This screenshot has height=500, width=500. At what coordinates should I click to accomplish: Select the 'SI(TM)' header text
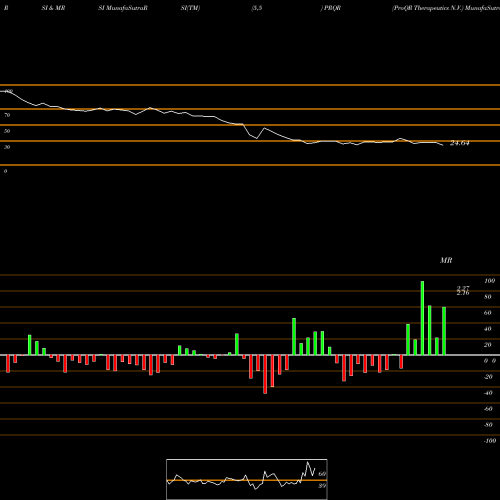pyautogui.click(x=190, y=8)
